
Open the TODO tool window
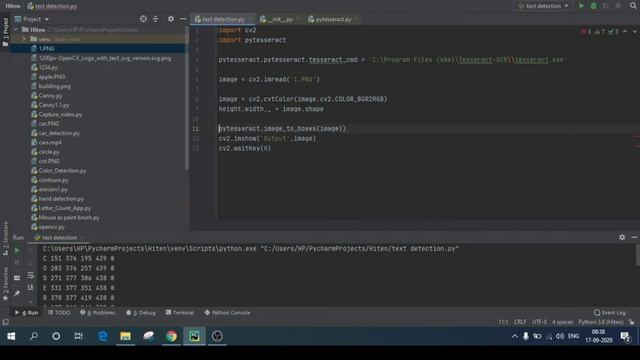pos(59,313)
